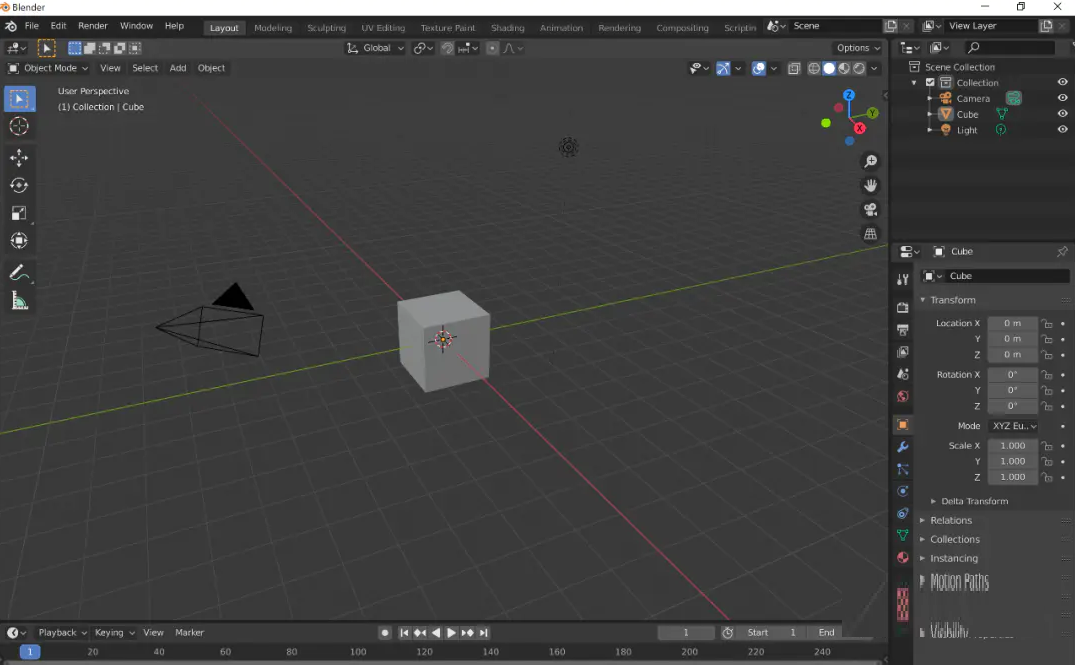The height and width of the screenshot is (665, 1075).
Task: Switch to the Shading workspace tab
Action: (x=507, y=28)
